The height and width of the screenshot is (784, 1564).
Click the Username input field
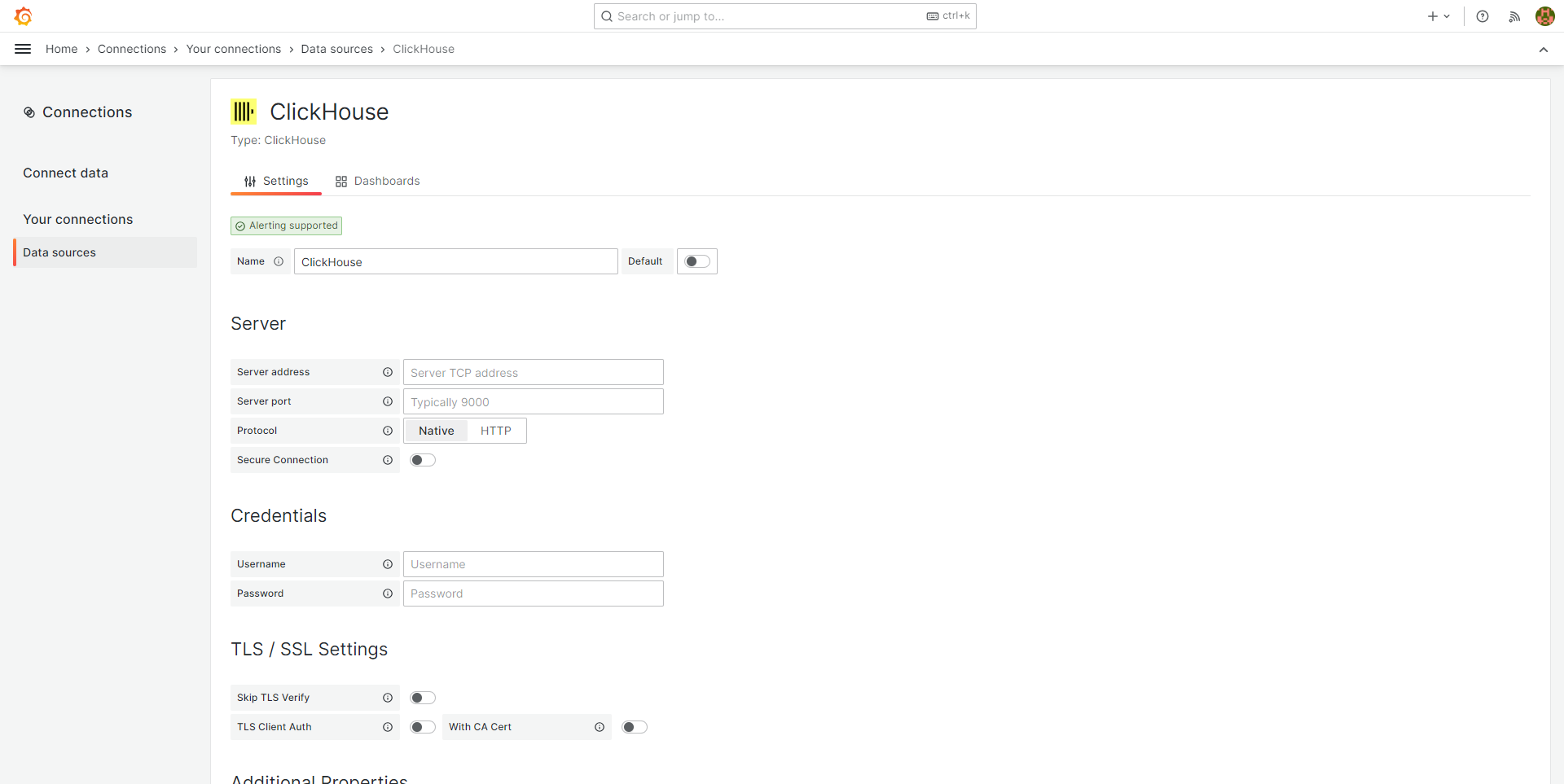point(534,564)
